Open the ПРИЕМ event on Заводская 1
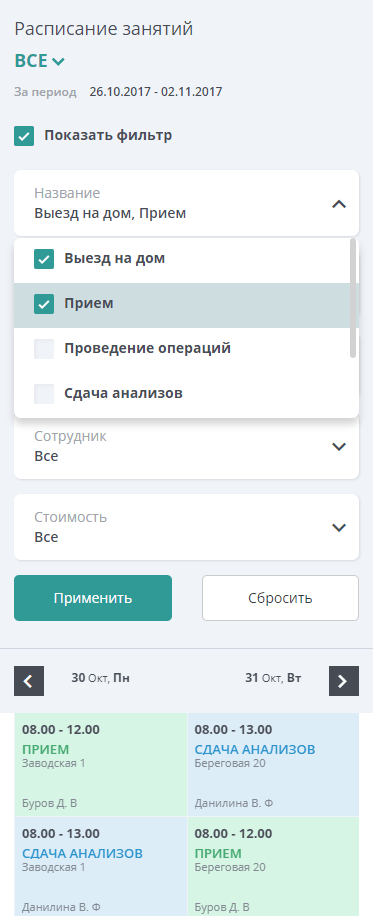The image size is (373, 916). [100, 764]
